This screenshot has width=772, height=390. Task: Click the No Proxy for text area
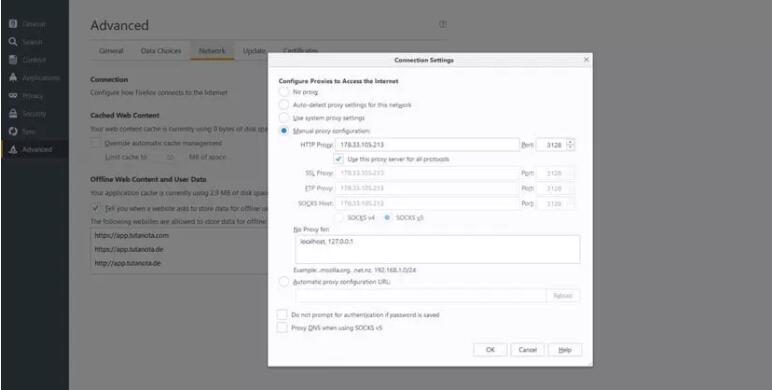[437, 249]
